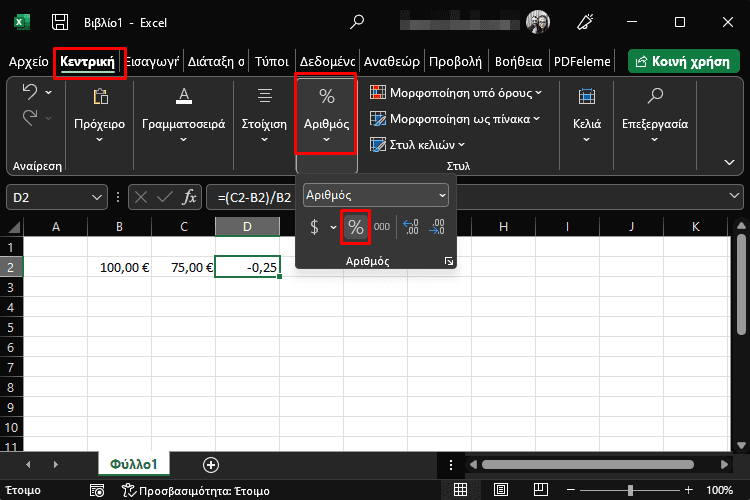Open the Γραμματοσειρά font group
750x500 pixels.
(x=184, y=116)
